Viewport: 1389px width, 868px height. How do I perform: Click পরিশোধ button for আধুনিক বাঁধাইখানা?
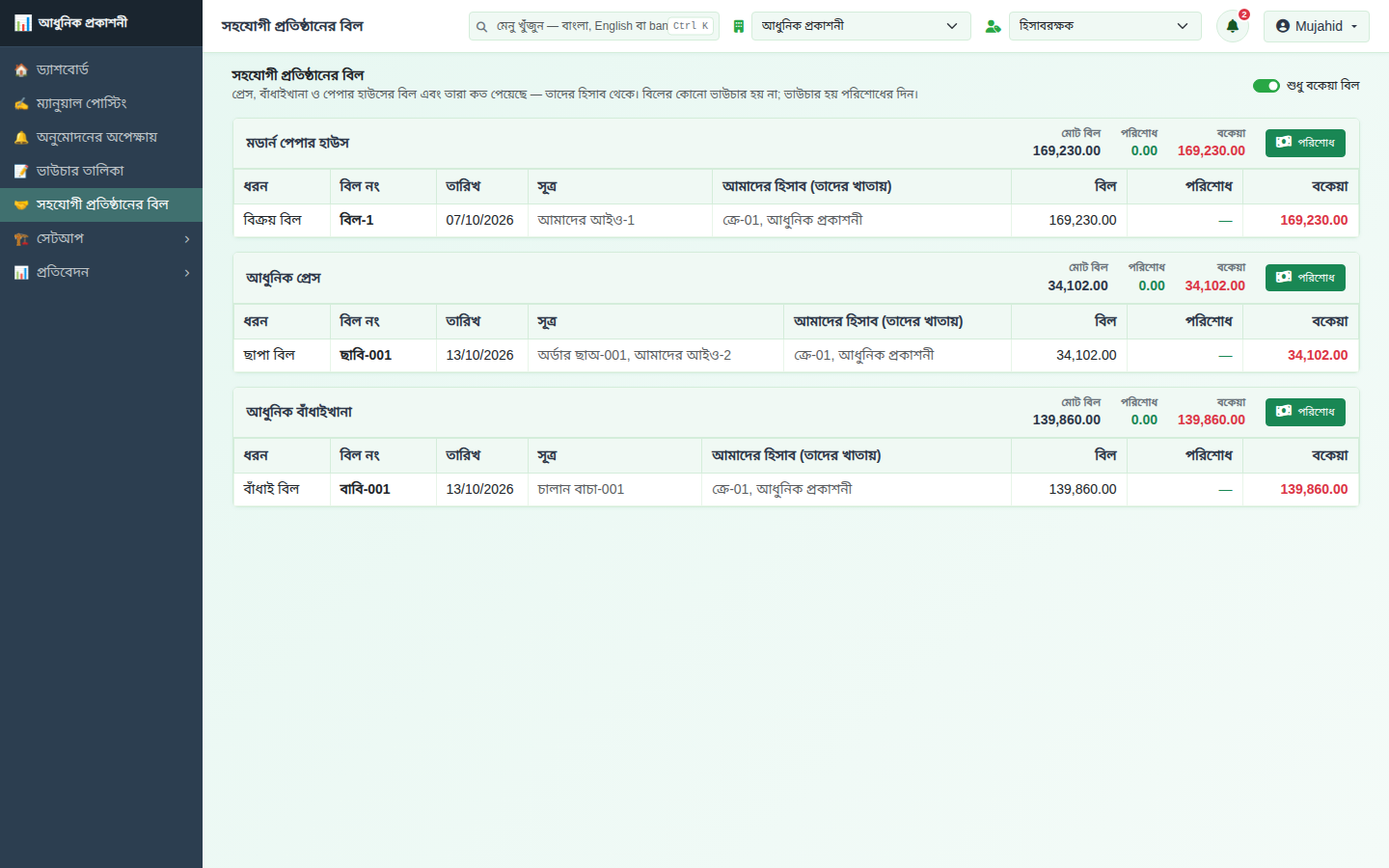click(1305, 412)
